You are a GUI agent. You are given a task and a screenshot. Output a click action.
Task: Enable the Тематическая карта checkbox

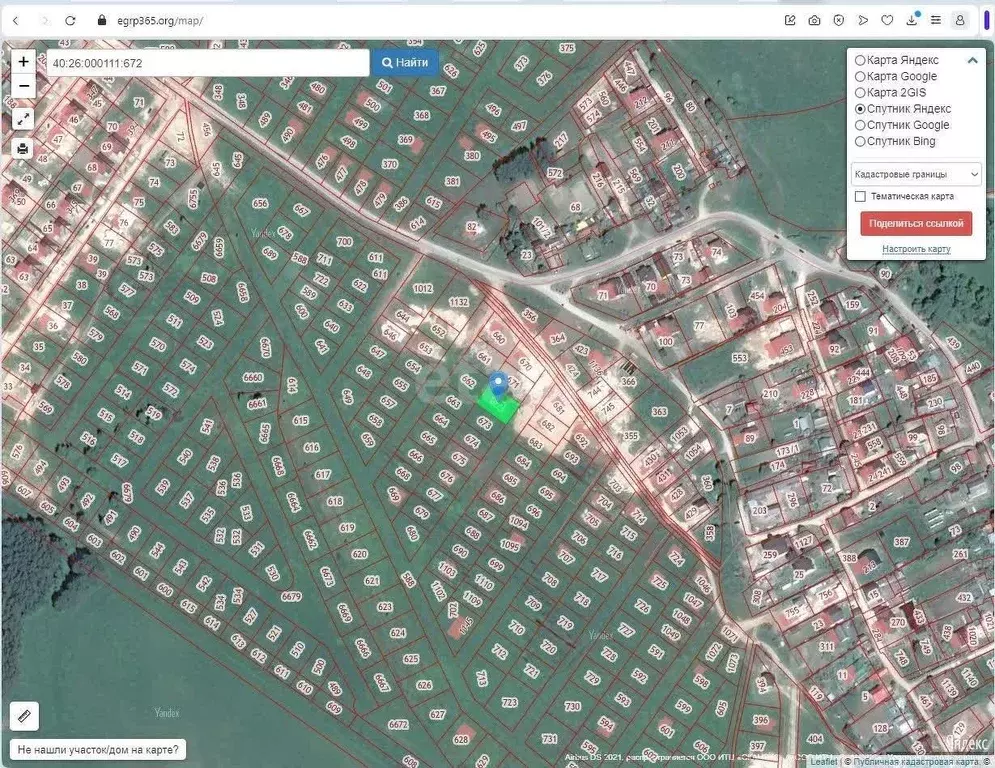coord(860,197)
